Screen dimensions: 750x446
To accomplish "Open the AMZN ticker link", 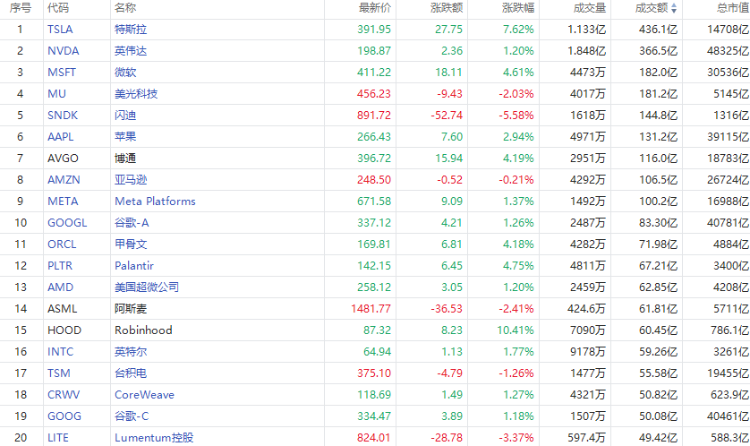I will click(64, 180).
